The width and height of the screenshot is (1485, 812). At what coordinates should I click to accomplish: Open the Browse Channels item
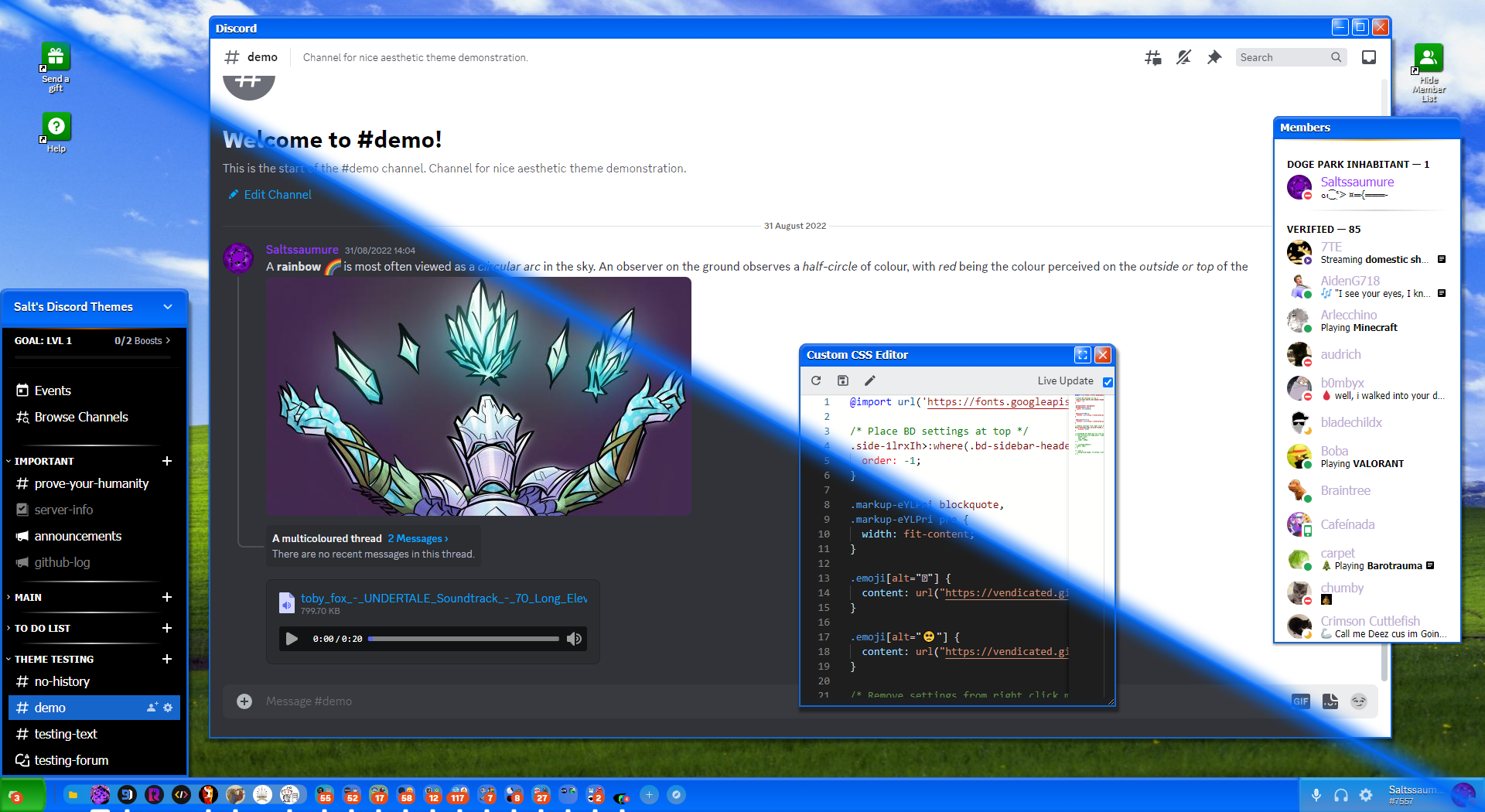click(81, 417)
